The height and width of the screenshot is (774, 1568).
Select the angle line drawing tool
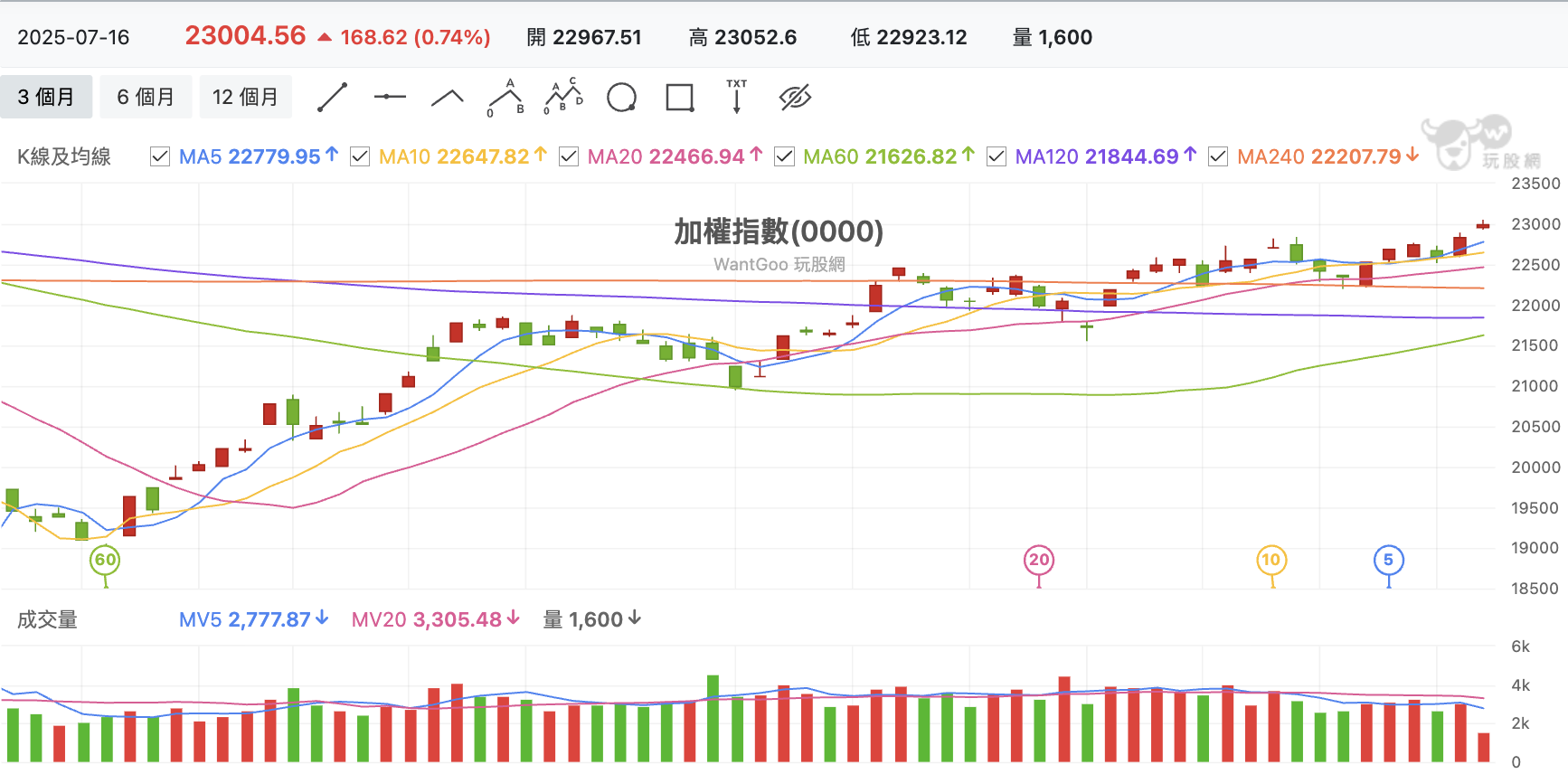click(447, 98)
